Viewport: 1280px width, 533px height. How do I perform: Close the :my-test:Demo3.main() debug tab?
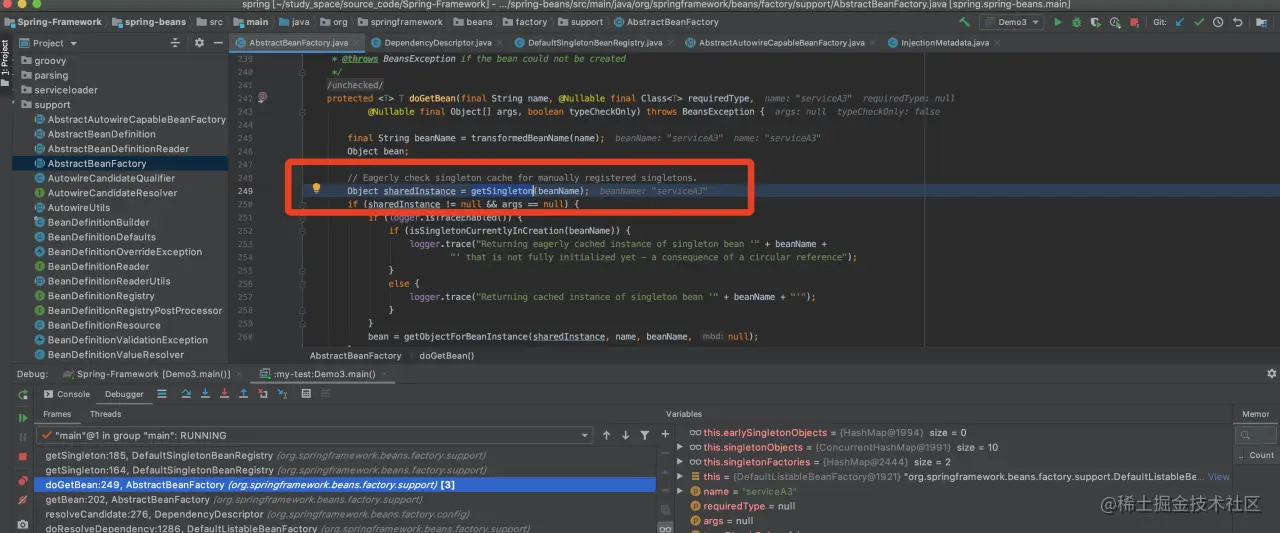click(x=385, y=374)
